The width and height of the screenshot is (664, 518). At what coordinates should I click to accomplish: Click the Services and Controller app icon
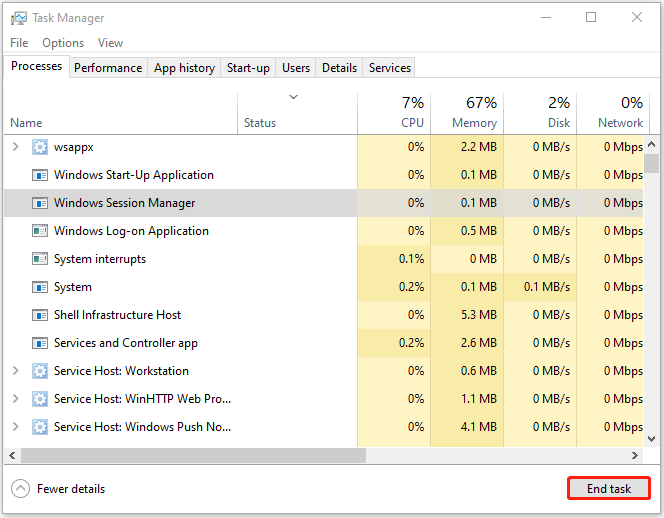(40, 343)
